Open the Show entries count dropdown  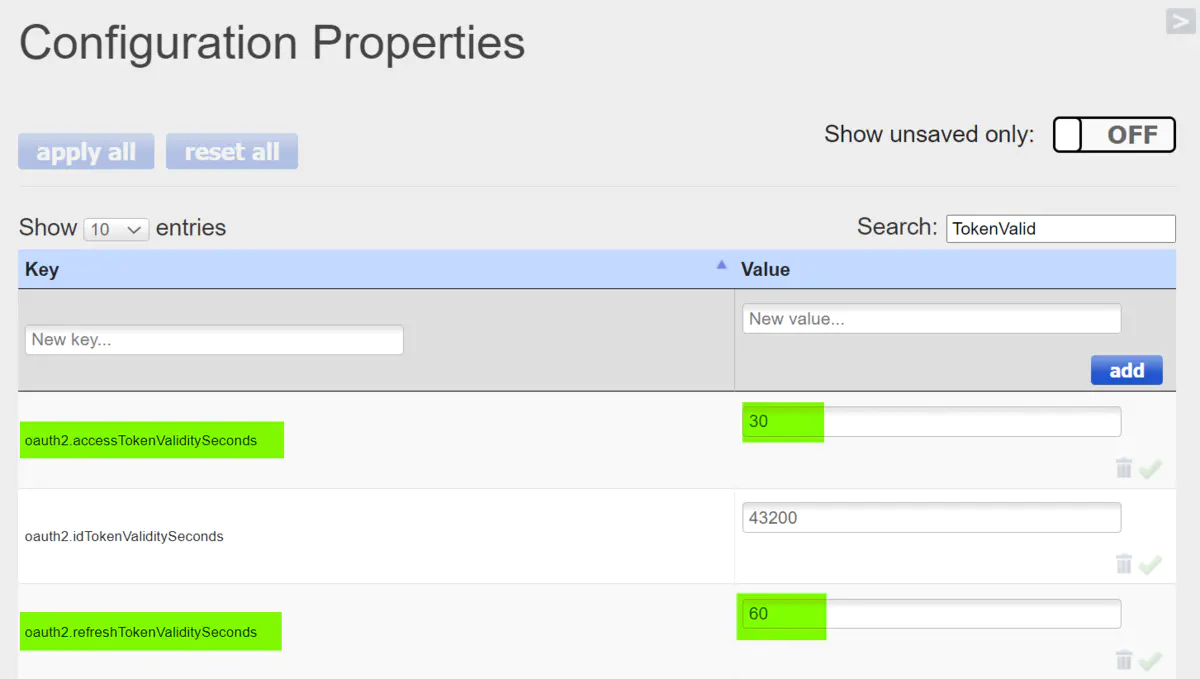(117, 229)
